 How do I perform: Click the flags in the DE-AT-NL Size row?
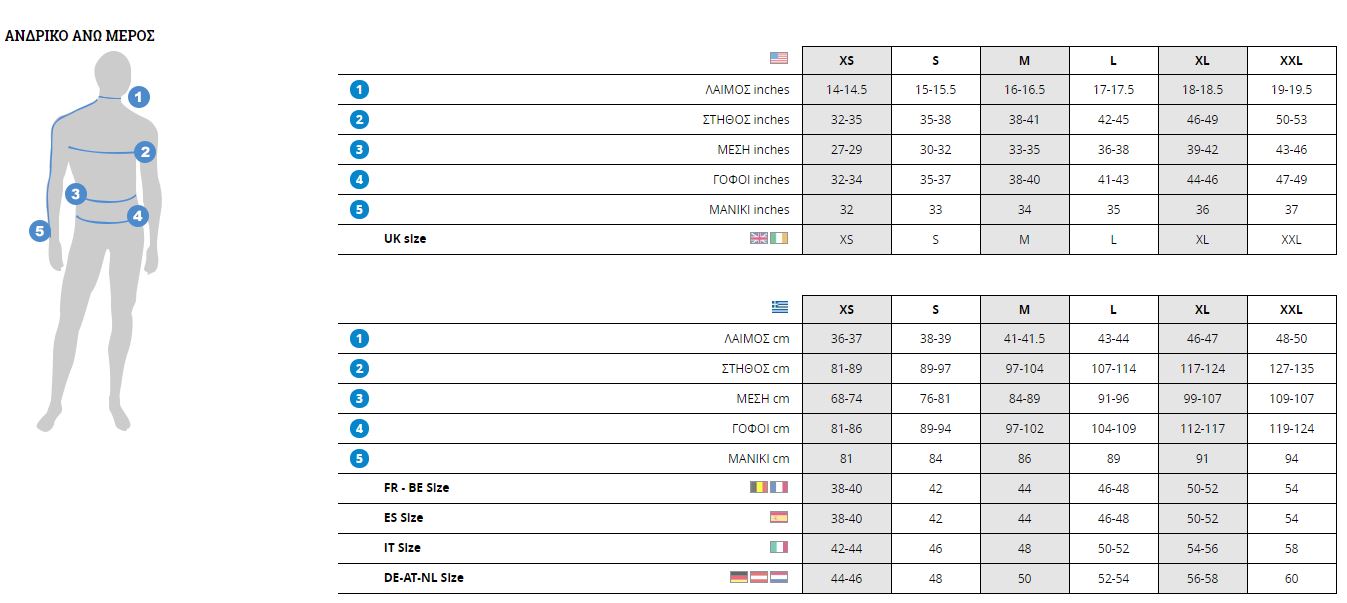point(759,577)
